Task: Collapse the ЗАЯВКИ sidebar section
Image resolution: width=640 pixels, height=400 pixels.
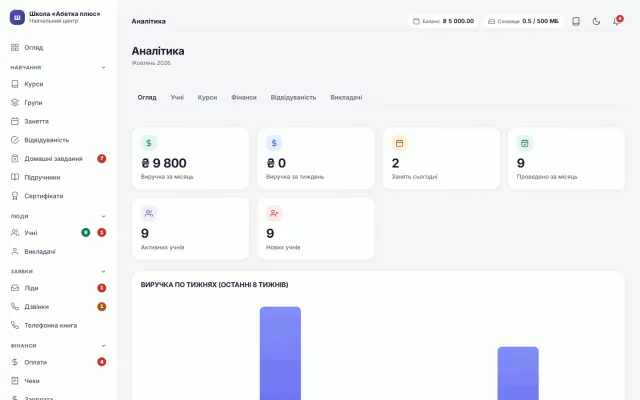Action: [x=103, y=271]
